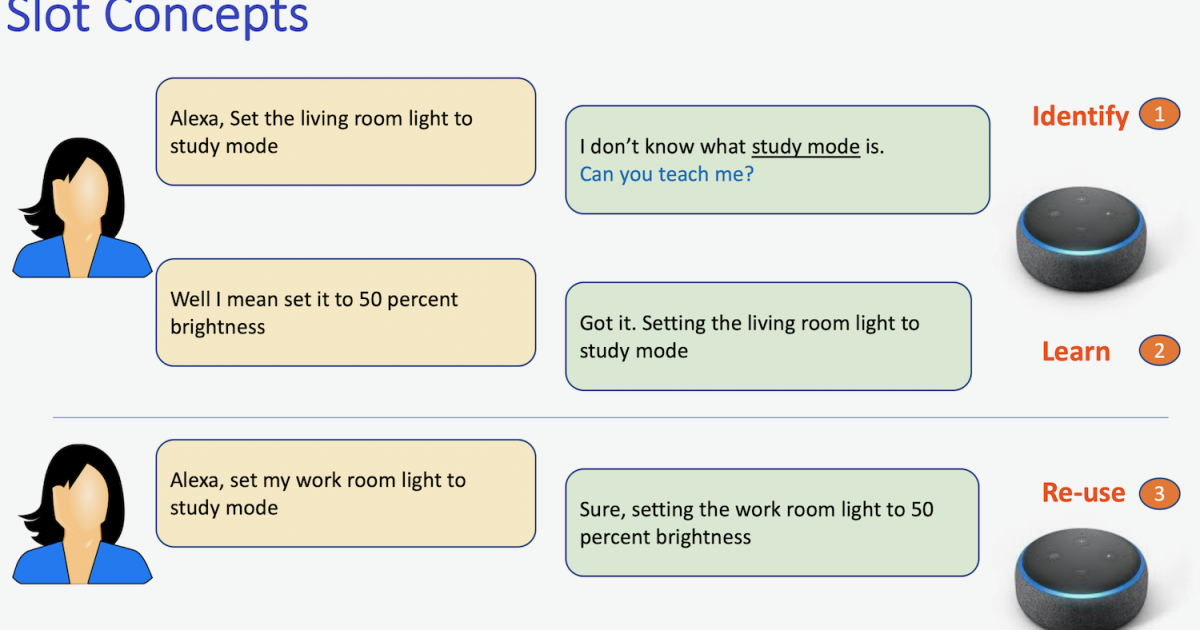The width and height of the screenshot is (1200, 630).
Task: Click the "Re-use" step label
Action: click(x=1083, y=493)
